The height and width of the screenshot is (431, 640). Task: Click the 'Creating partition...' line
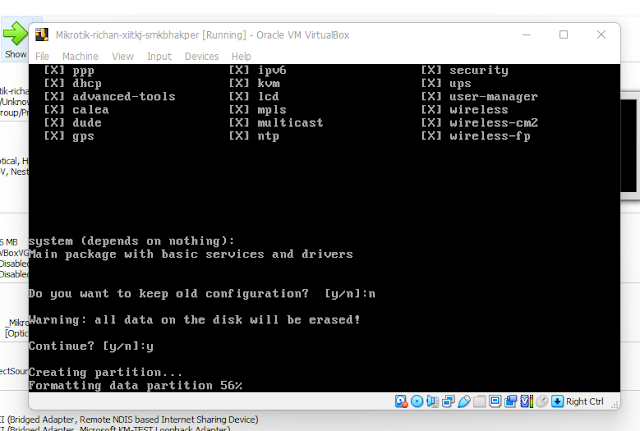point(105,372)
